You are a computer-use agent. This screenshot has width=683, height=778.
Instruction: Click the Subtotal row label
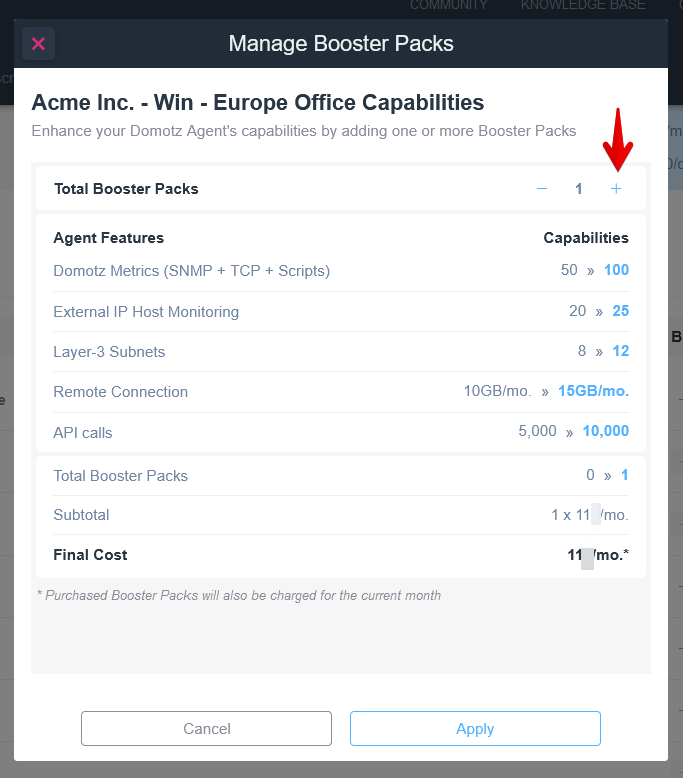tap(81, 515)
